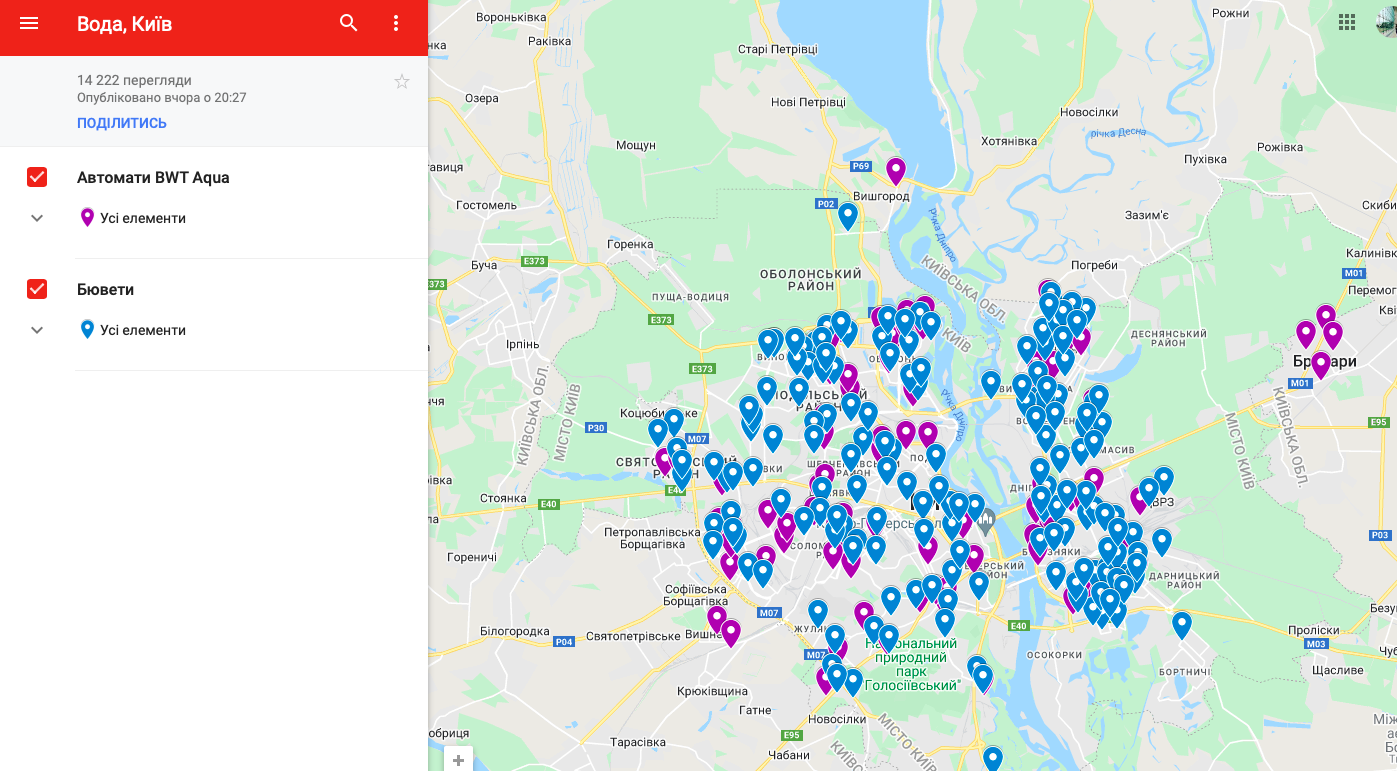Uncheck the Бювети layer checkbox
Screen dimensions: 1397x771
click(x=37, y=289)
